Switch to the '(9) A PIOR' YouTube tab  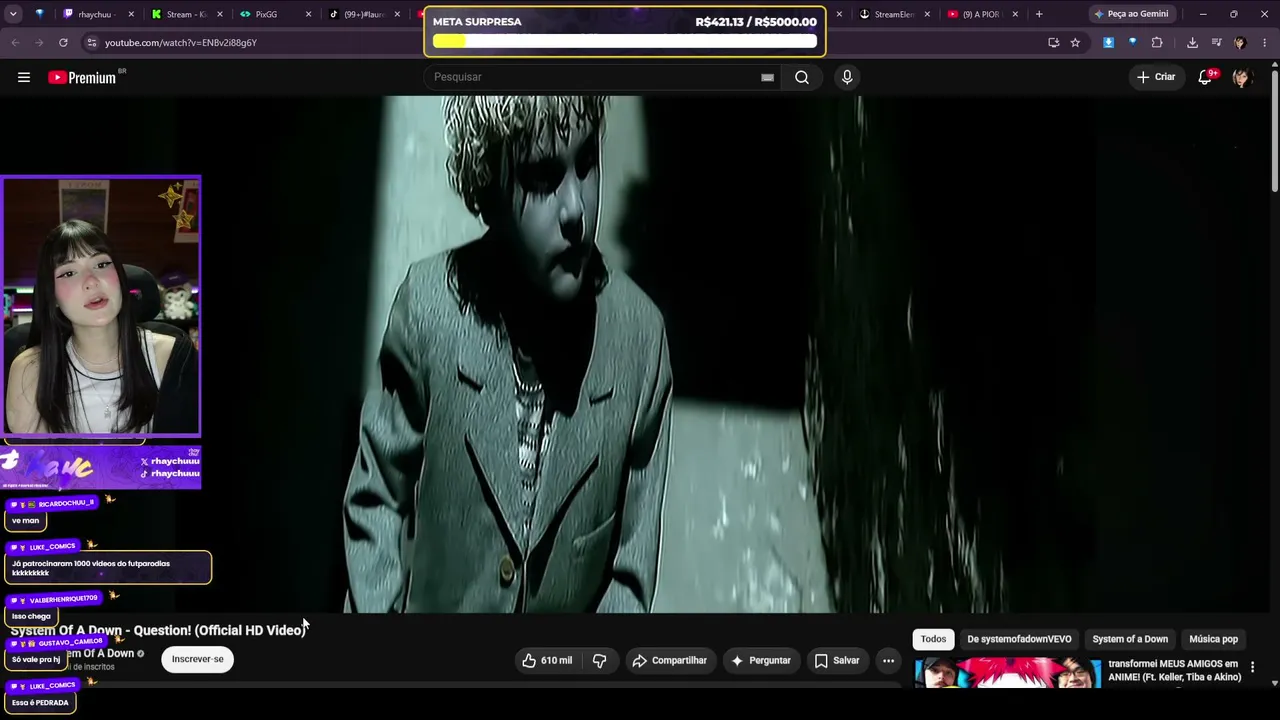984,14
